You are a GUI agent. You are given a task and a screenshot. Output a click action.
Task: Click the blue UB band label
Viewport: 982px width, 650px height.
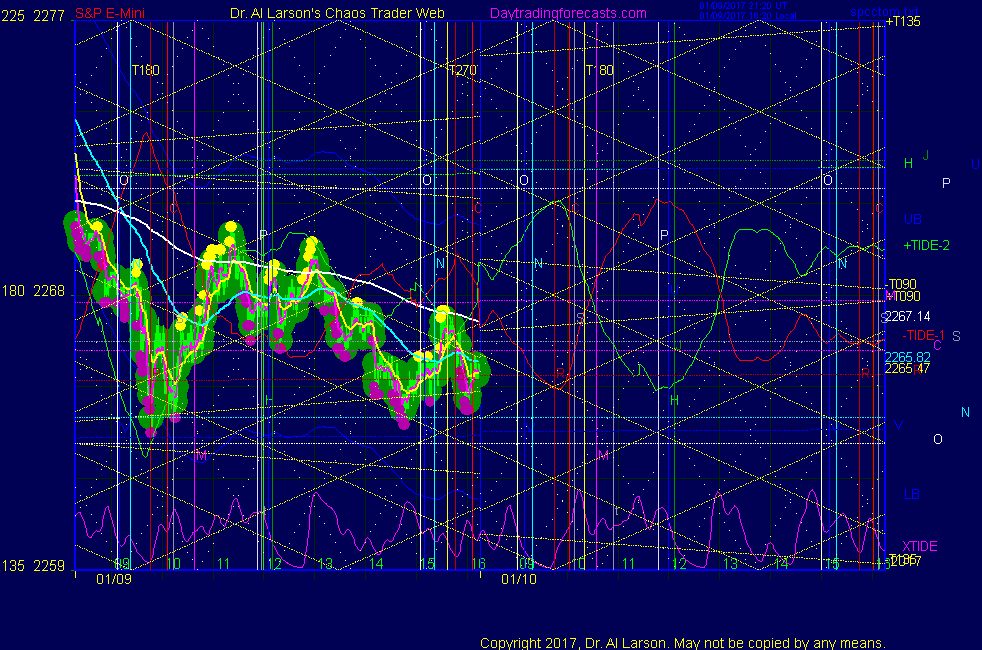tap(912, 219)
